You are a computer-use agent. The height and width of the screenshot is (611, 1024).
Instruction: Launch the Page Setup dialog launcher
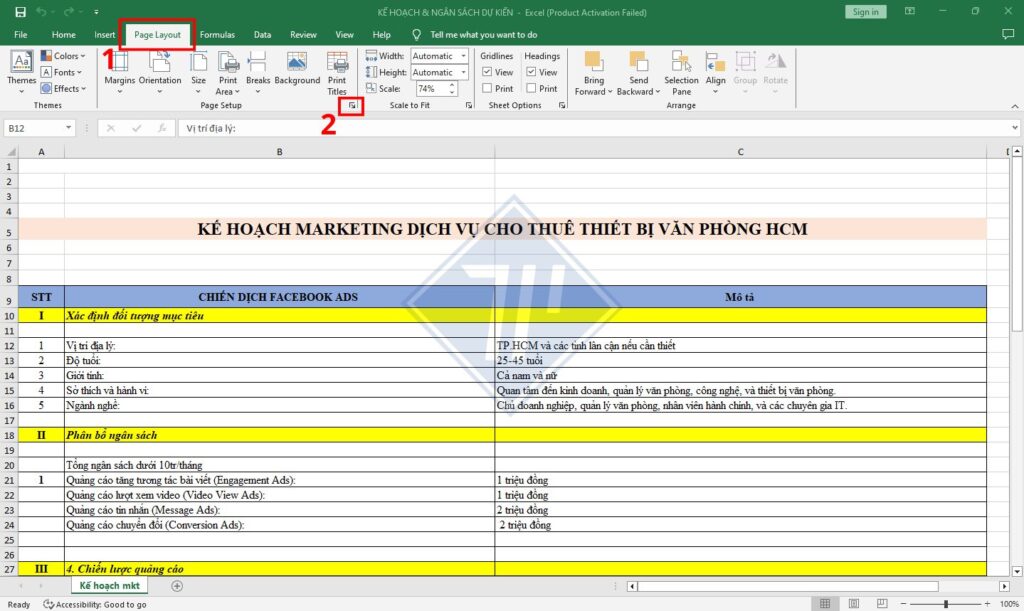352,105
